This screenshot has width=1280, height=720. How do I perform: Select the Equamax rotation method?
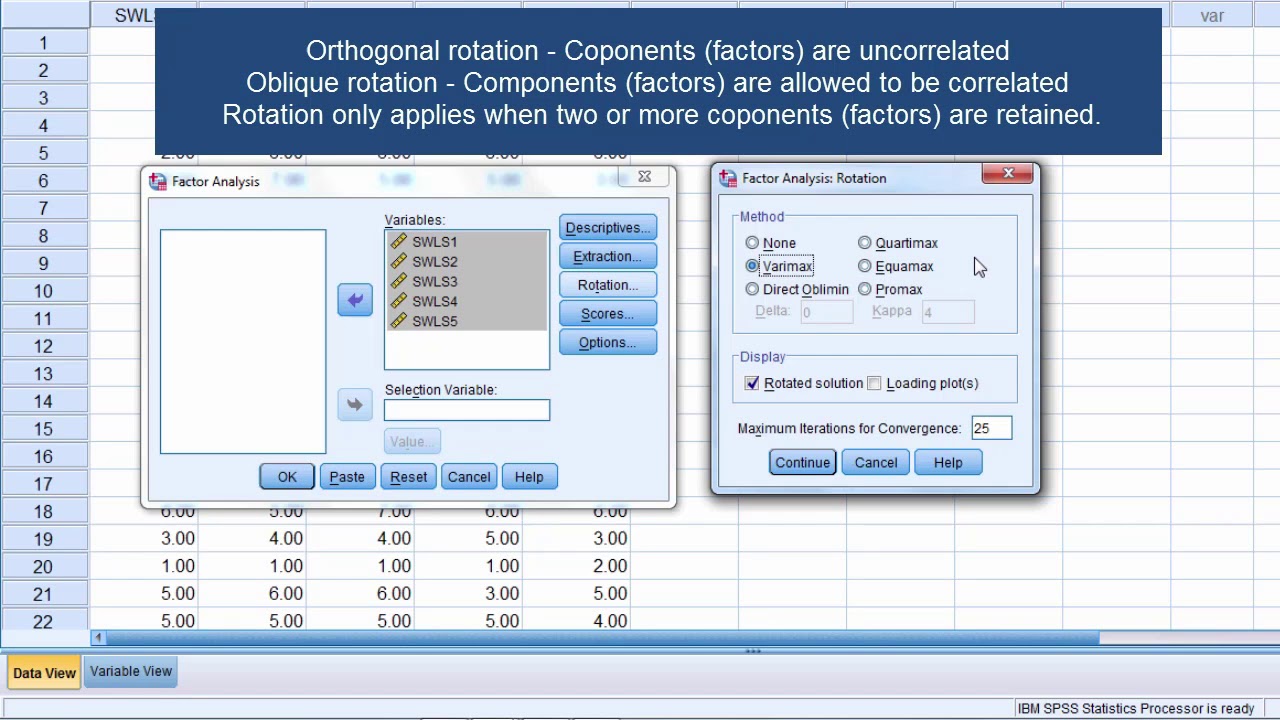pyautogui.click(x=865, y=266)
